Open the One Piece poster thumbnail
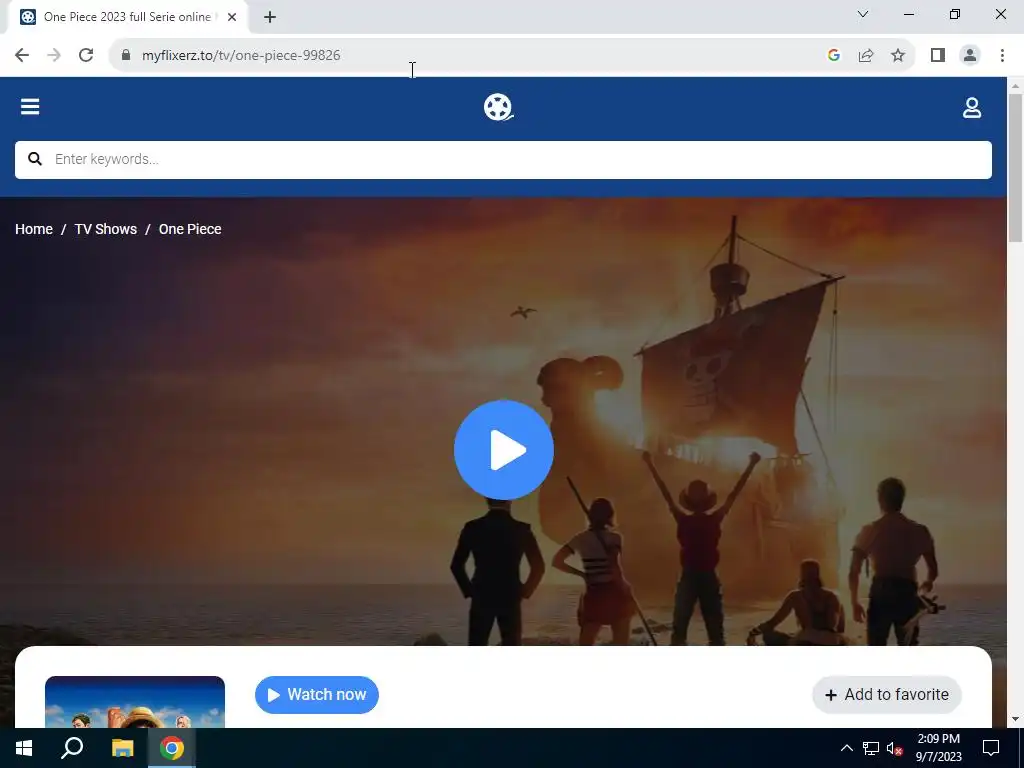This screenshot has height=768, width=1024. [135, 702]
